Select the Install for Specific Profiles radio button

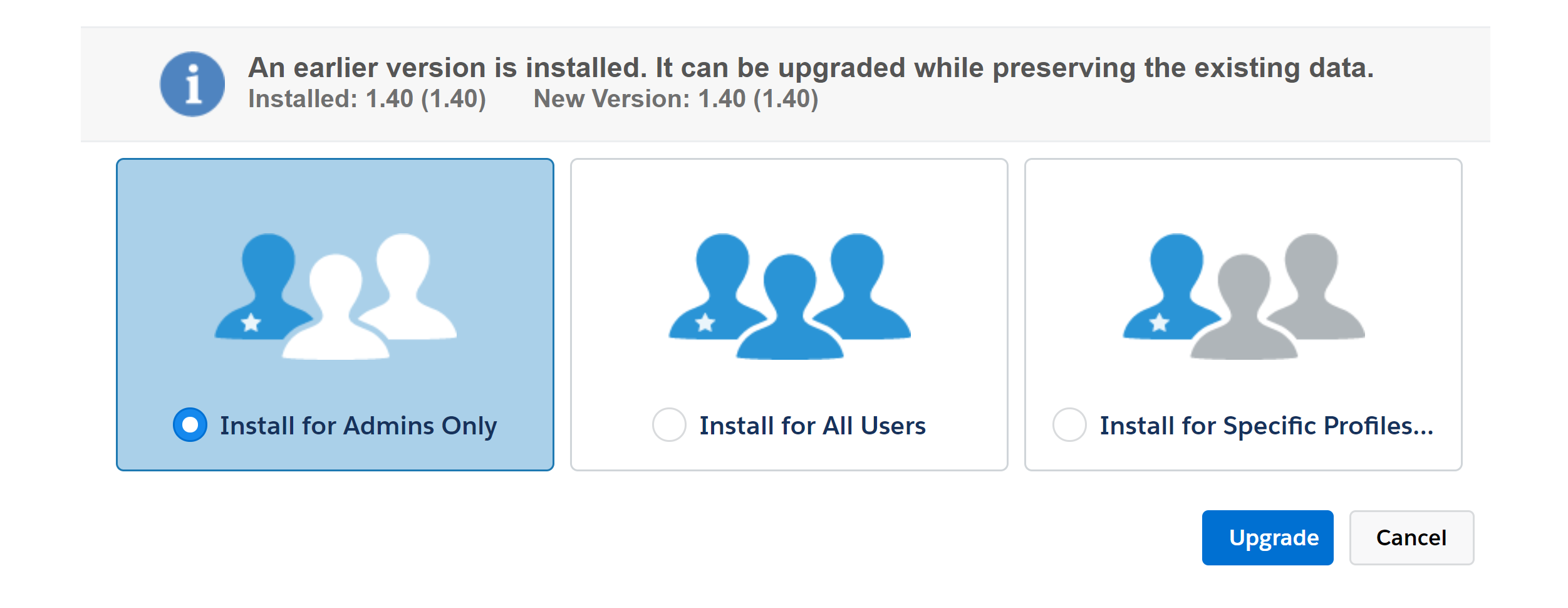1069,425
